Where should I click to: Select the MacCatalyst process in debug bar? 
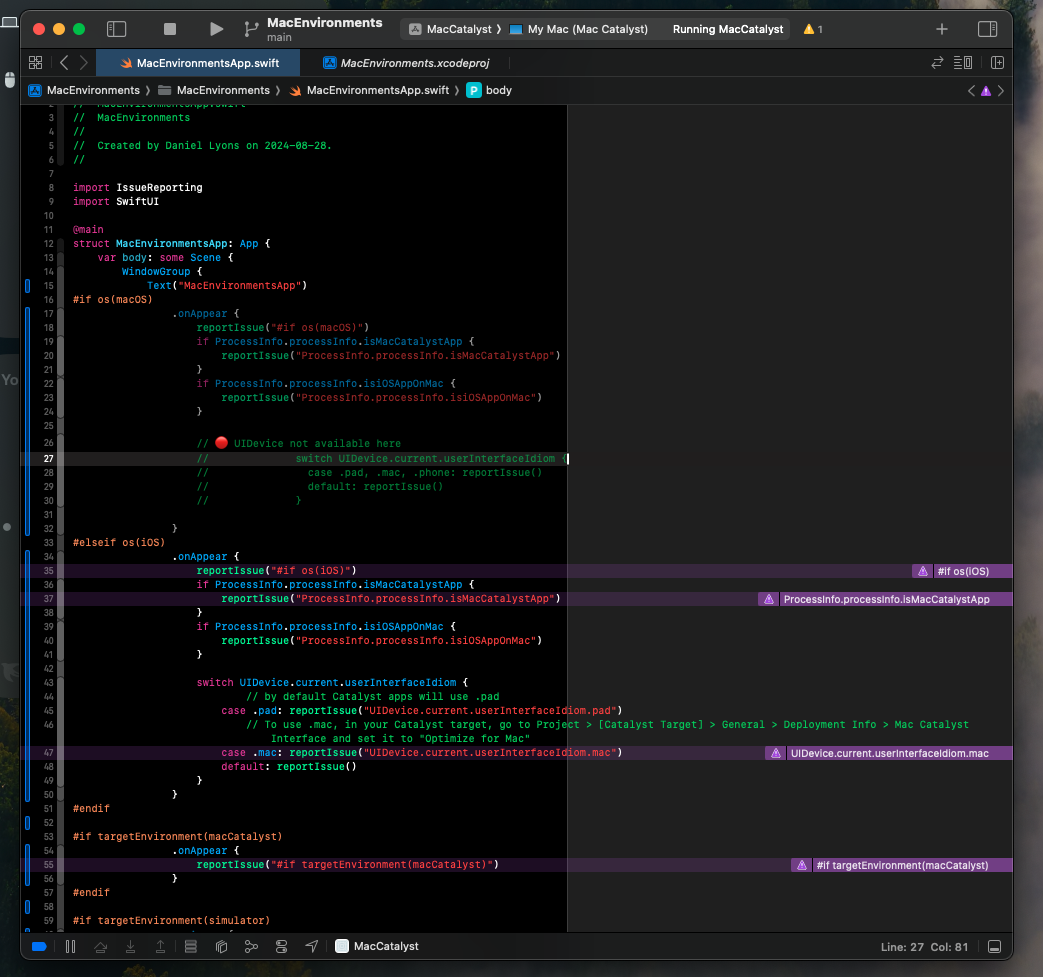pos(377,946)
